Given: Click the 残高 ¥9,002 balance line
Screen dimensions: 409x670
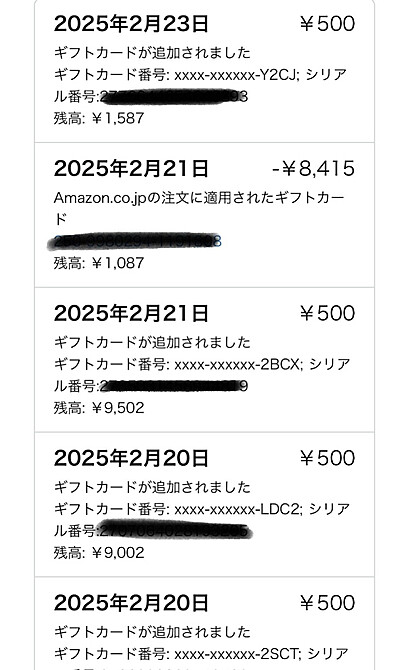Looking at the screenshot, I should tap(99, 553).
